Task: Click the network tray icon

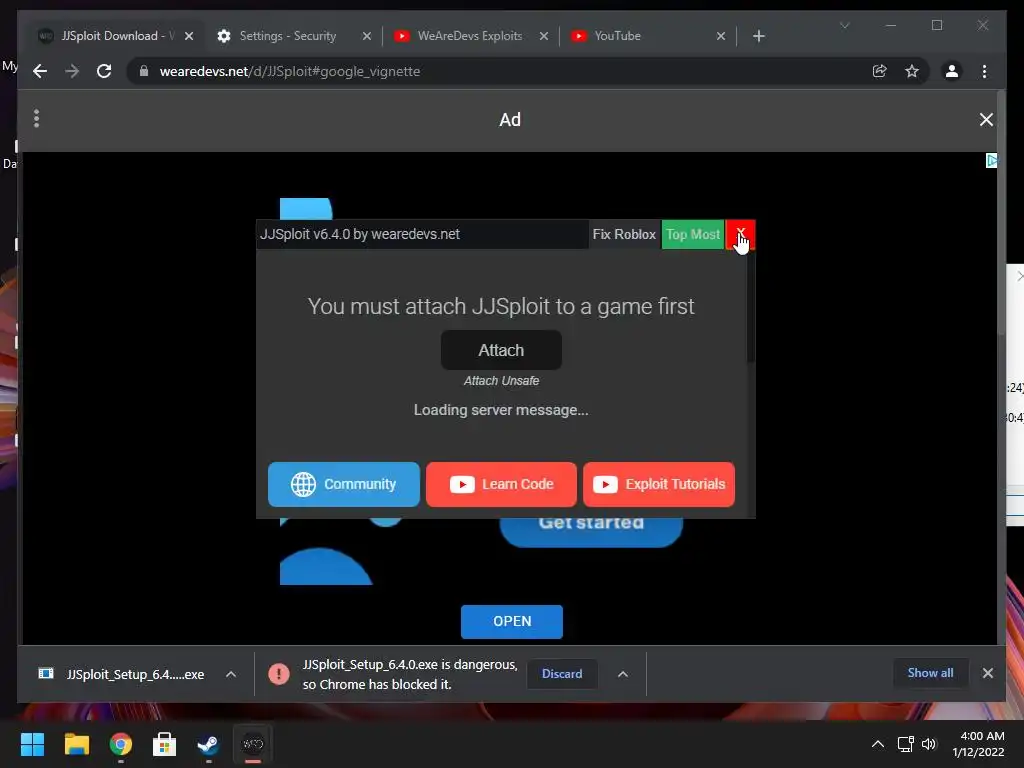Action: pos(905,744)
